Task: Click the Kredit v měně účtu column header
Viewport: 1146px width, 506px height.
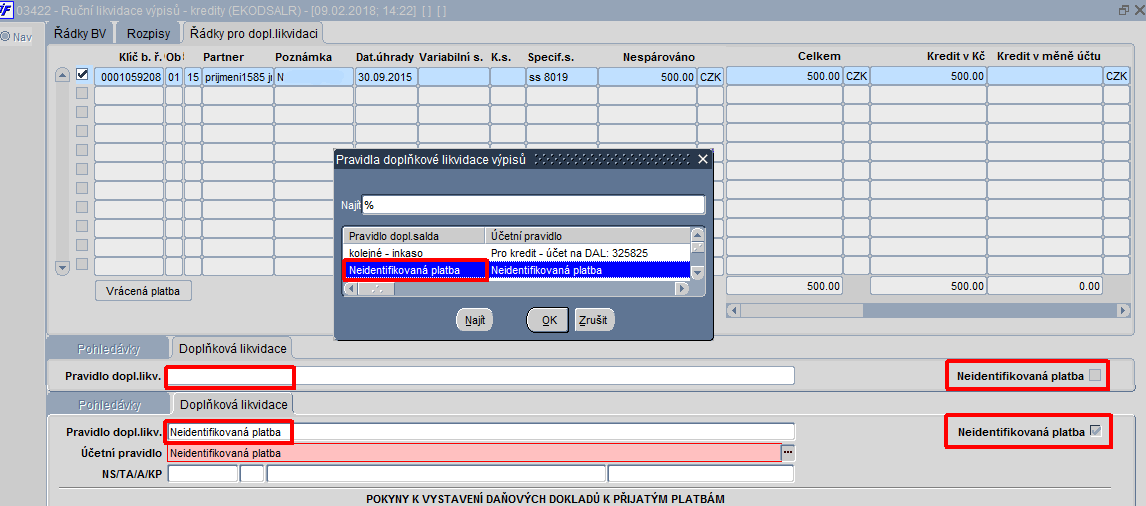Action: tap(1049, 56)
